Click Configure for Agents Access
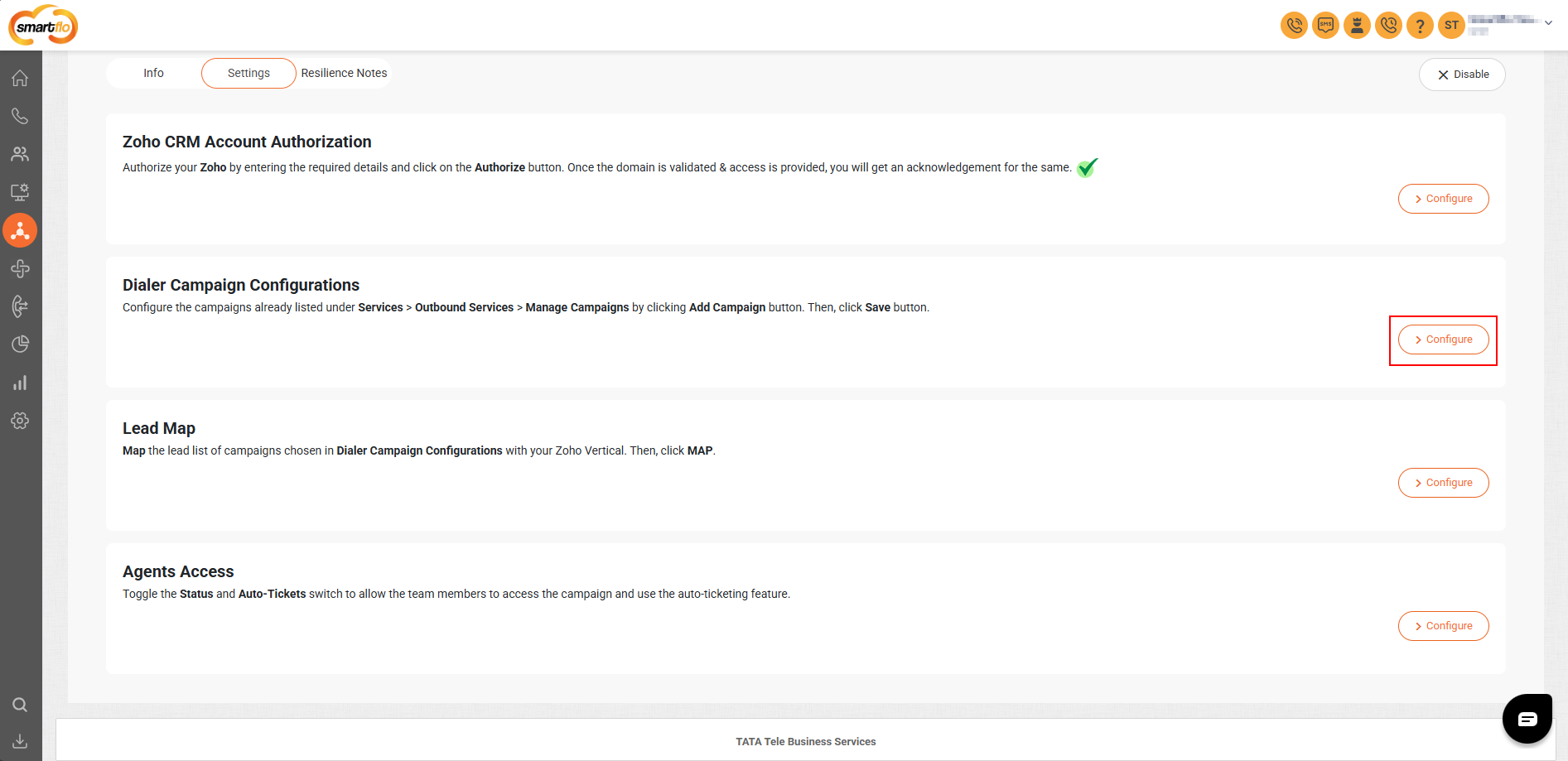Viewport: 1568px width, 761px height. pyautogui.click(x=1443, y=626)
